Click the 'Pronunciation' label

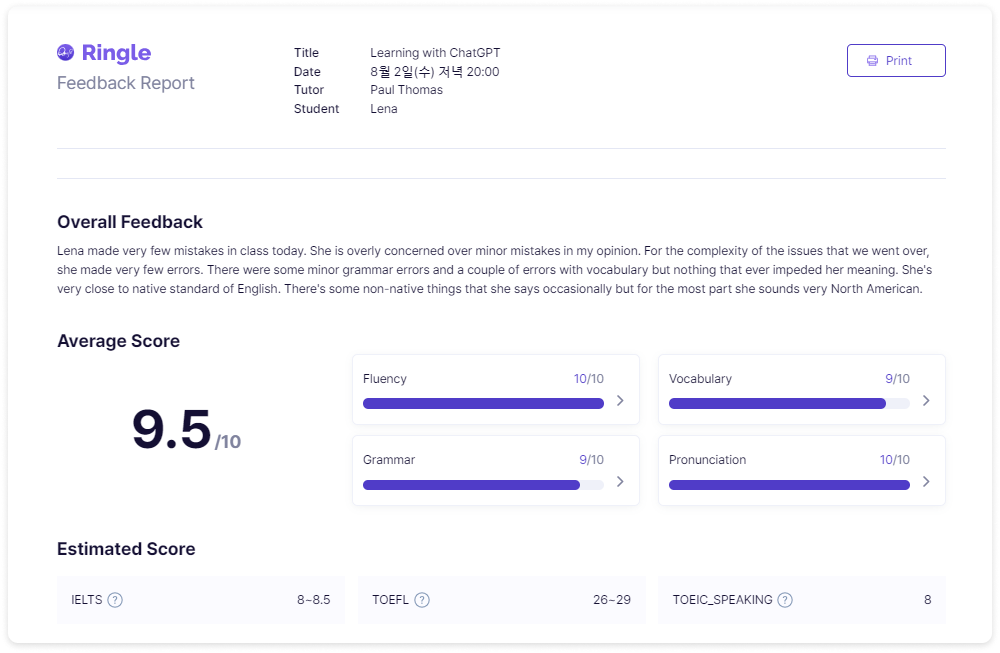[x=707, y=460]
